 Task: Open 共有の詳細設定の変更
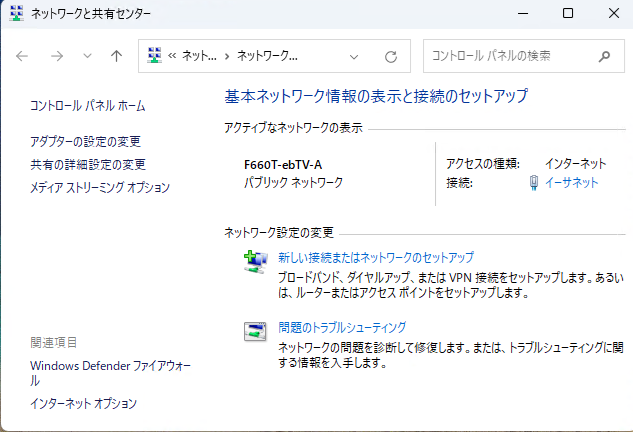pos(88,164)
